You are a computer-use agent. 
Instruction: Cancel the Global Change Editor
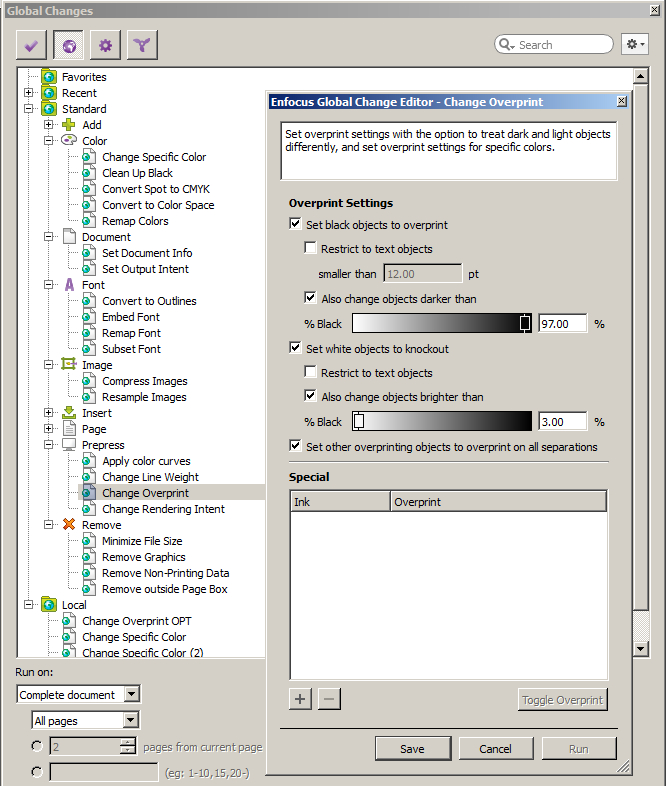pyautogui.click(x=496, y=749)
